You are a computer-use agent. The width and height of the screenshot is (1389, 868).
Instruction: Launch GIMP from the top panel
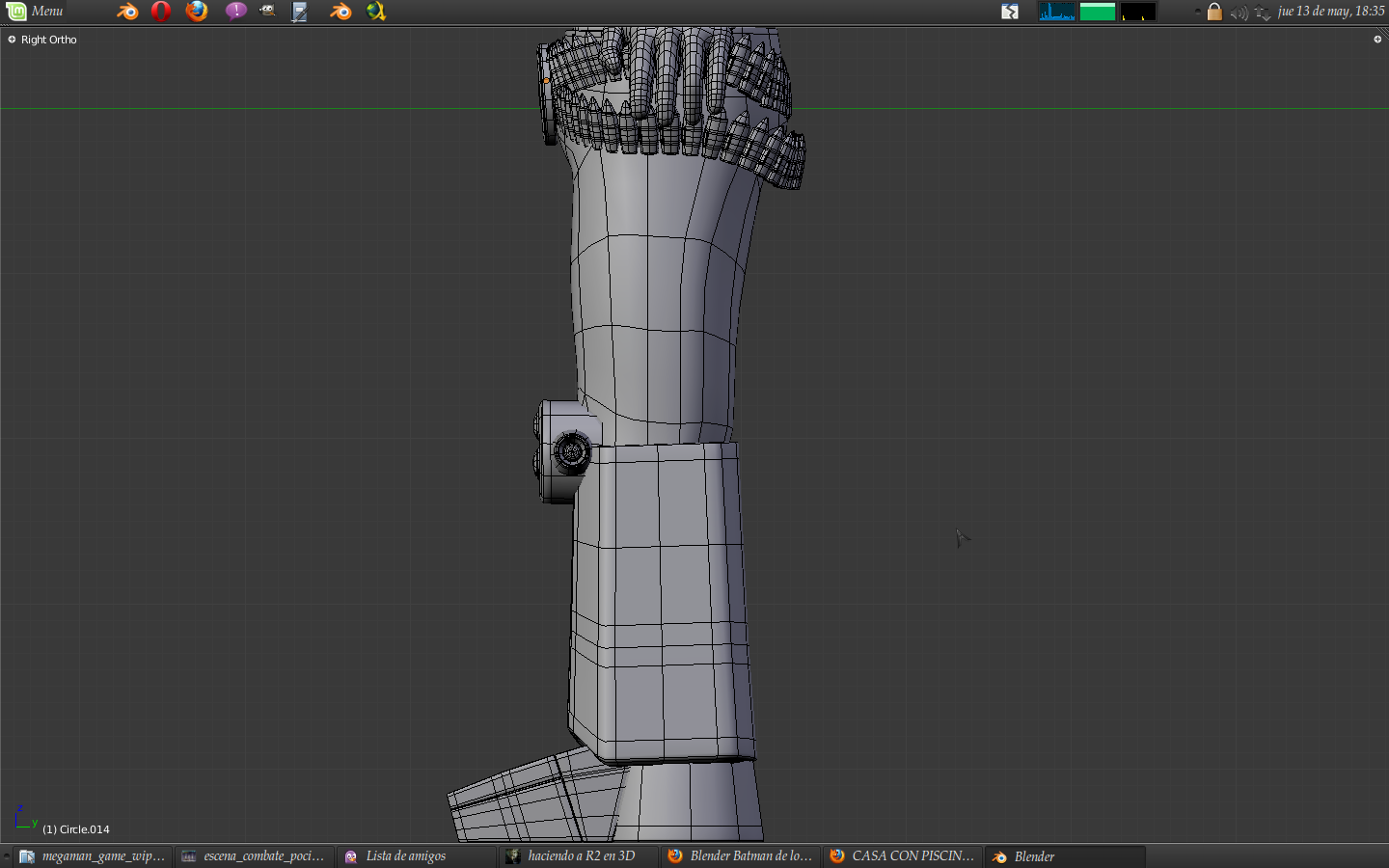pos(267,12)
